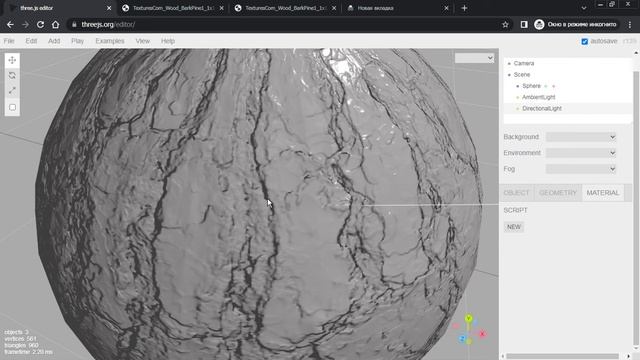
Task: Open the Edit menu
Action: click(x=31, y=41)
